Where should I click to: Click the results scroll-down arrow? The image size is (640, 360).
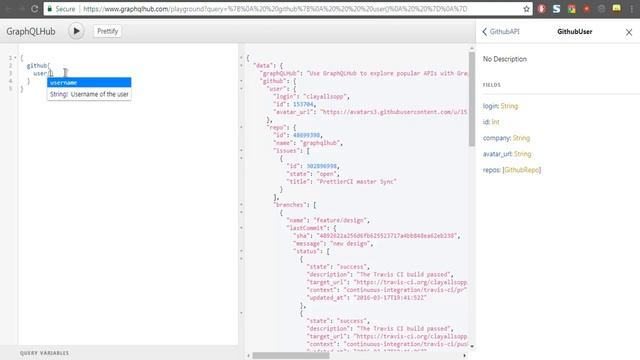pos(472,346)
